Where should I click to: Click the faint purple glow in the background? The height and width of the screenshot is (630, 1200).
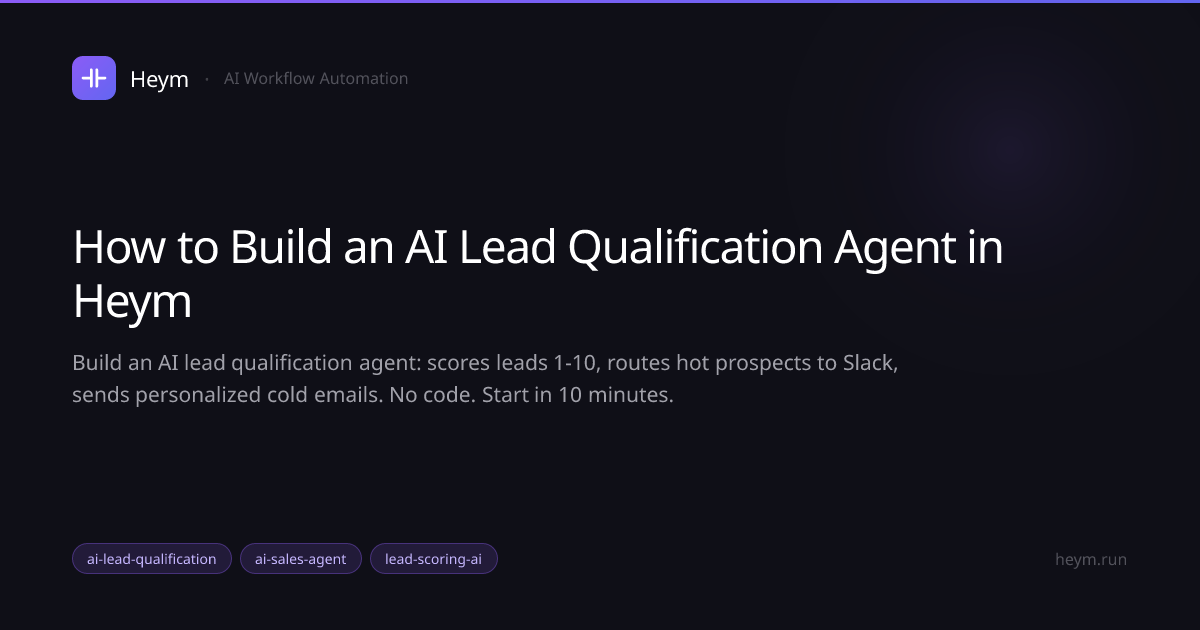[1010, 150]
